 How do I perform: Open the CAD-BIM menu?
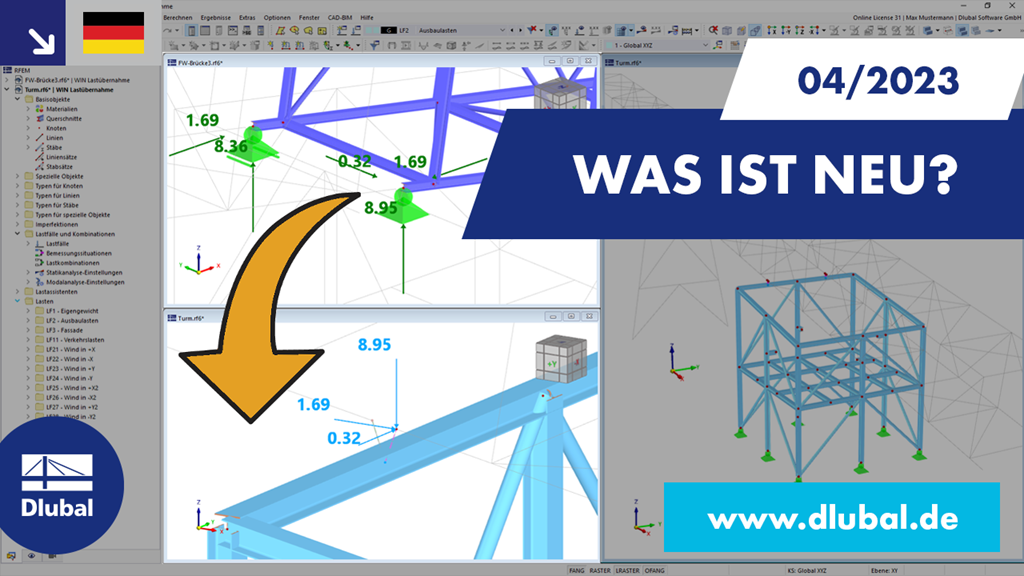click(x=340, y=18)
